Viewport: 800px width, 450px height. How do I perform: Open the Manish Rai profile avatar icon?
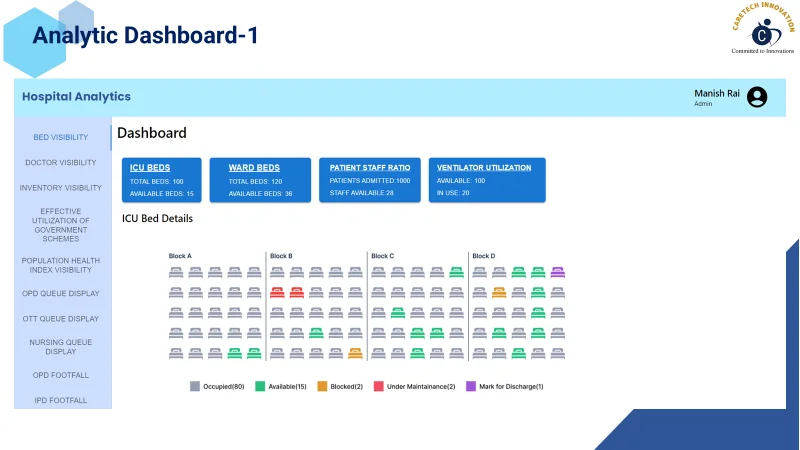[x=757, y=97]
